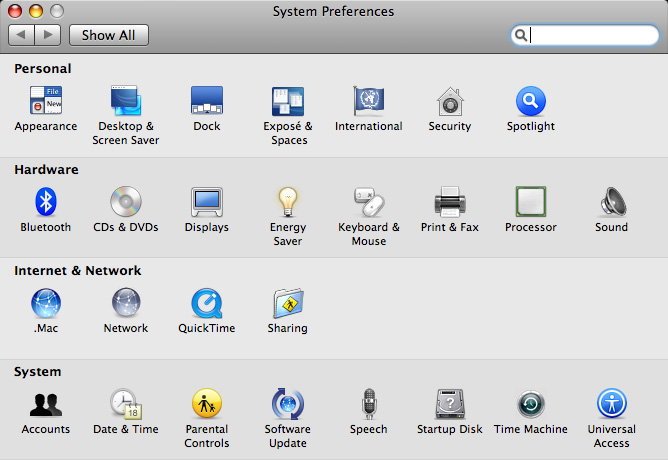Click the magnifying glass in the search field
Viewport: 668px width, 460px height.
coord(521,35)
